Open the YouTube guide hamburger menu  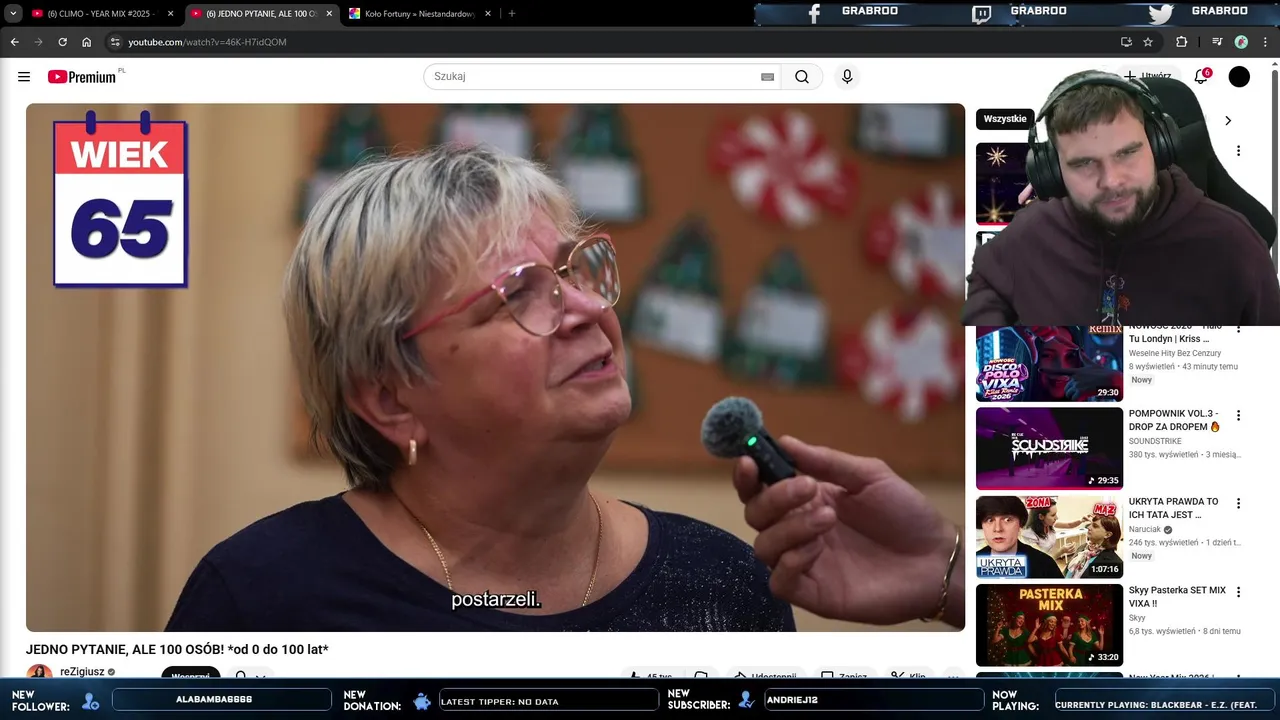tap(24, 77)
